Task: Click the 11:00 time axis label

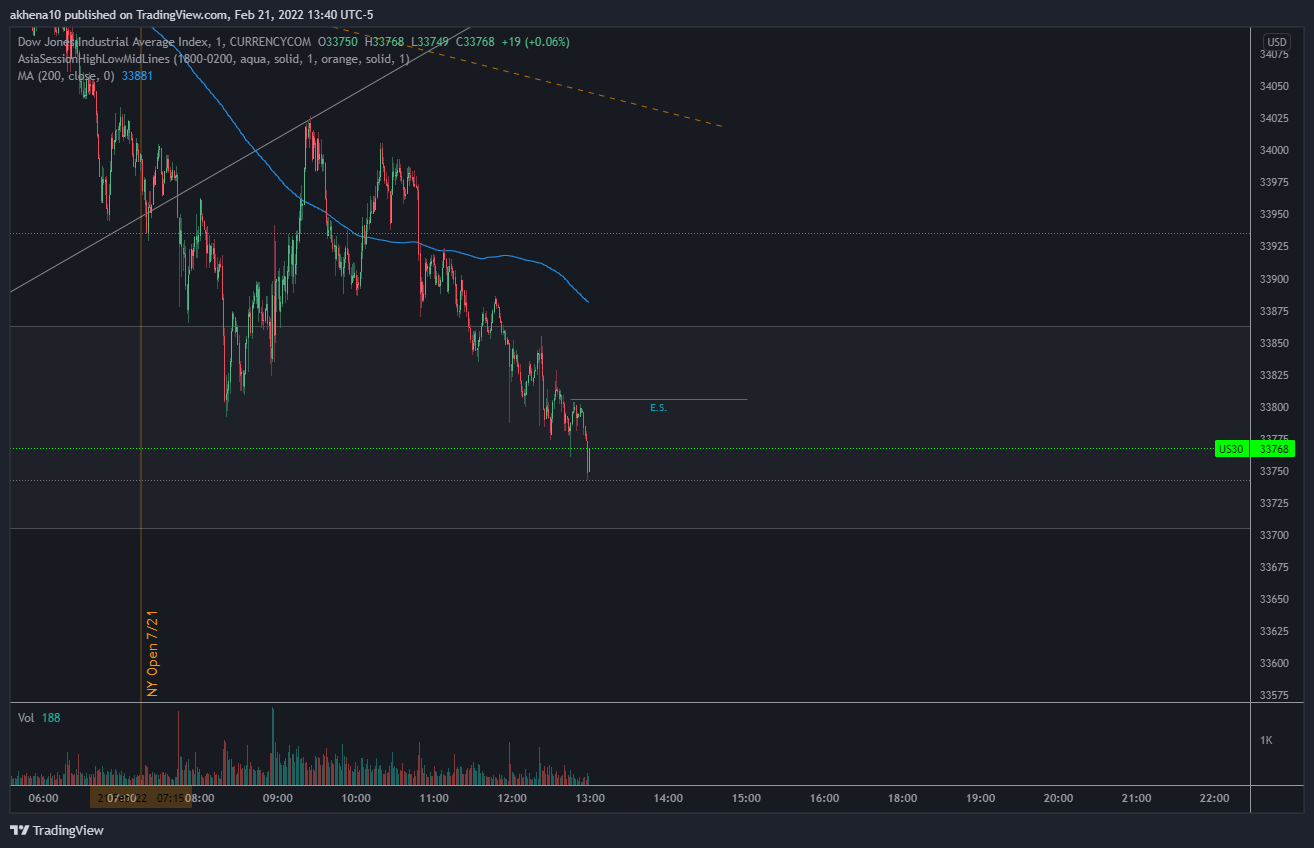Action: [433, 798]
